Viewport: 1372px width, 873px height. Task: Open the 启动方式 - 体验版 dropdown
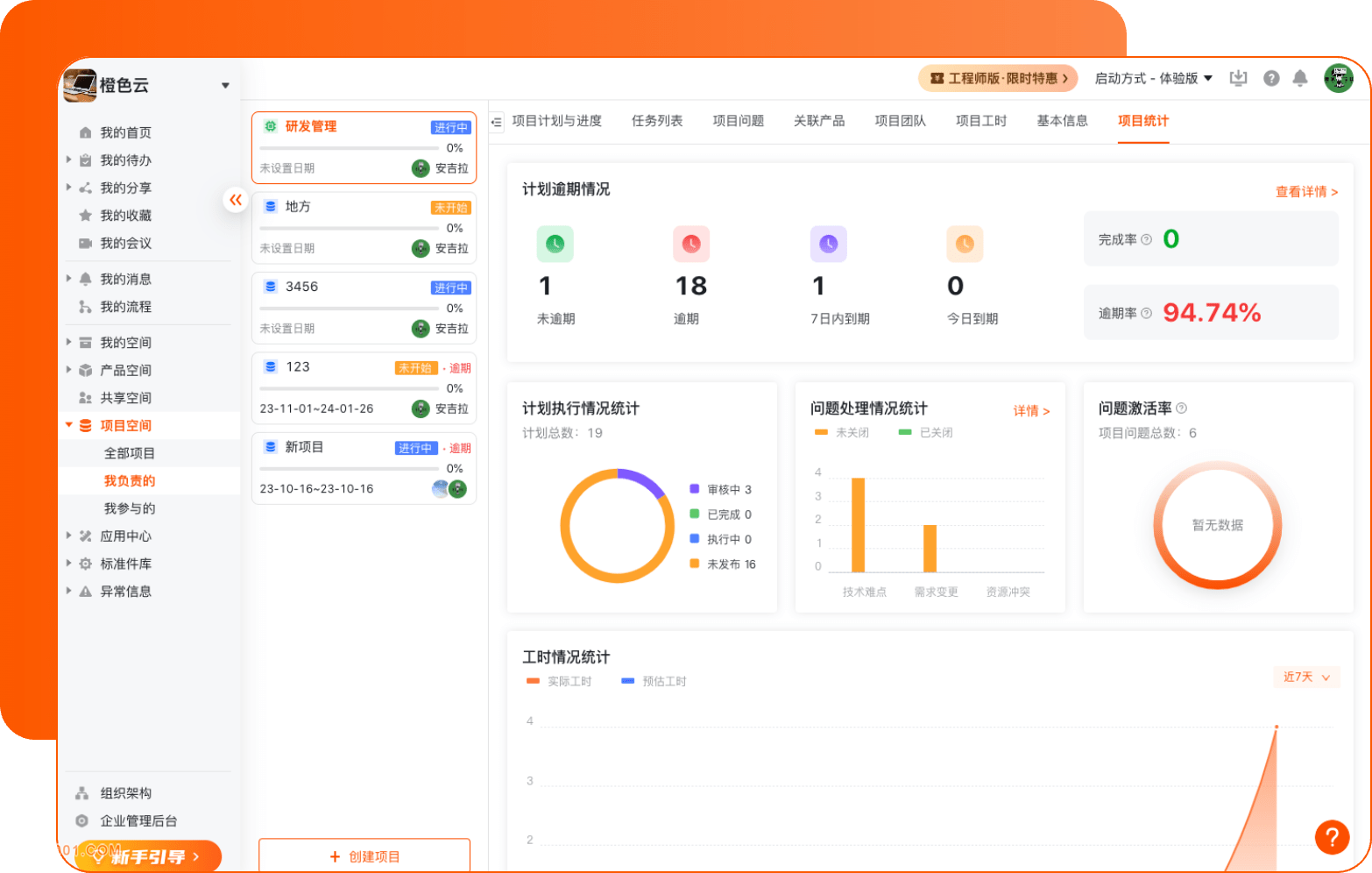tap(1153, 78)
